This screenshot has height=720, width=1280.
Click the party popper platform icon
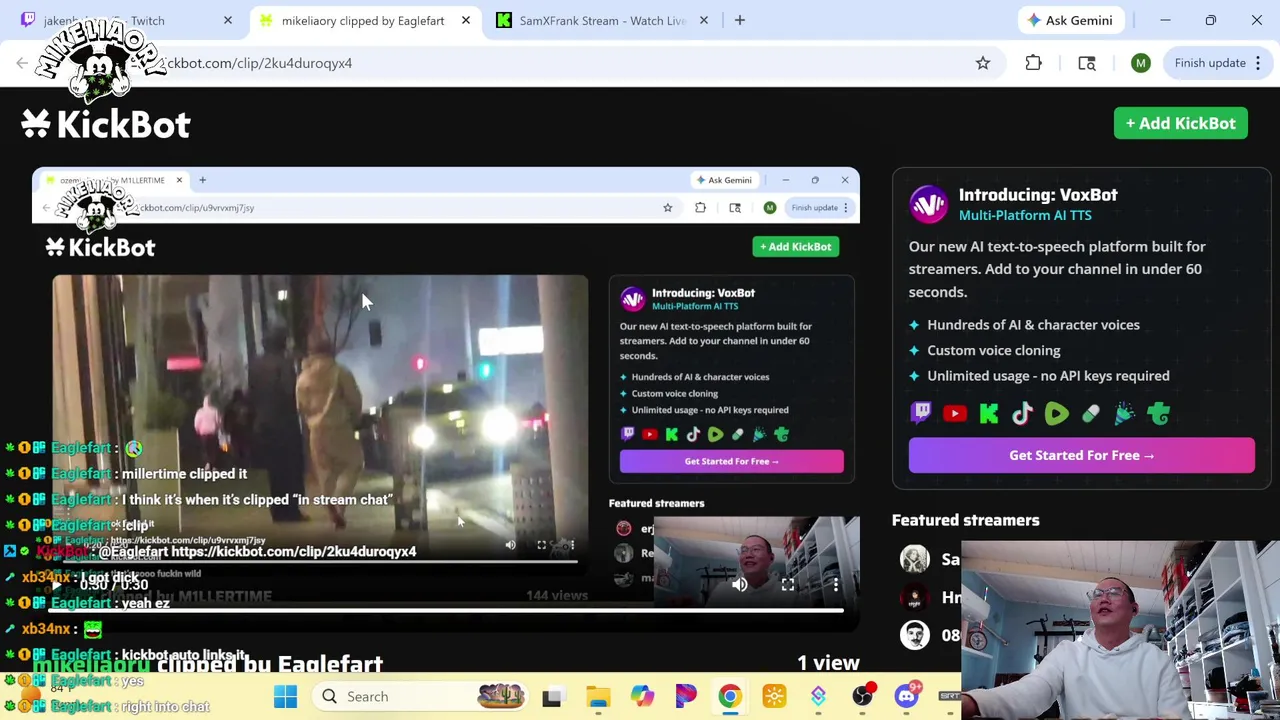(x=1124, y=413)
